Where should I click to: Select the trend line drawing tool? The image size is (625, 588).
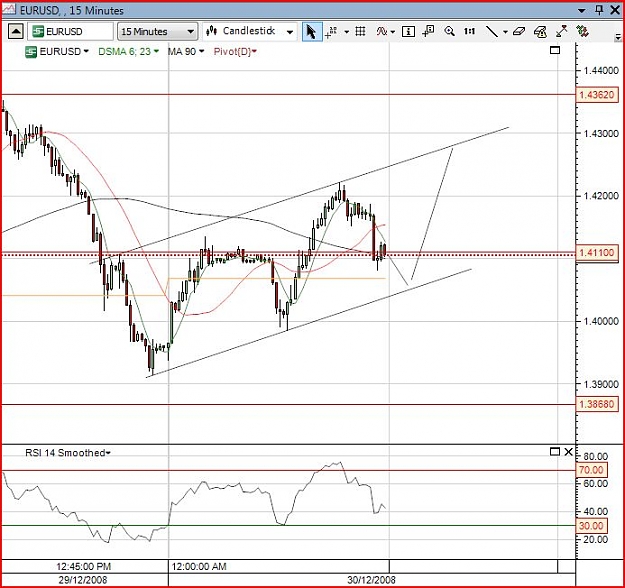tap(492, 31)
